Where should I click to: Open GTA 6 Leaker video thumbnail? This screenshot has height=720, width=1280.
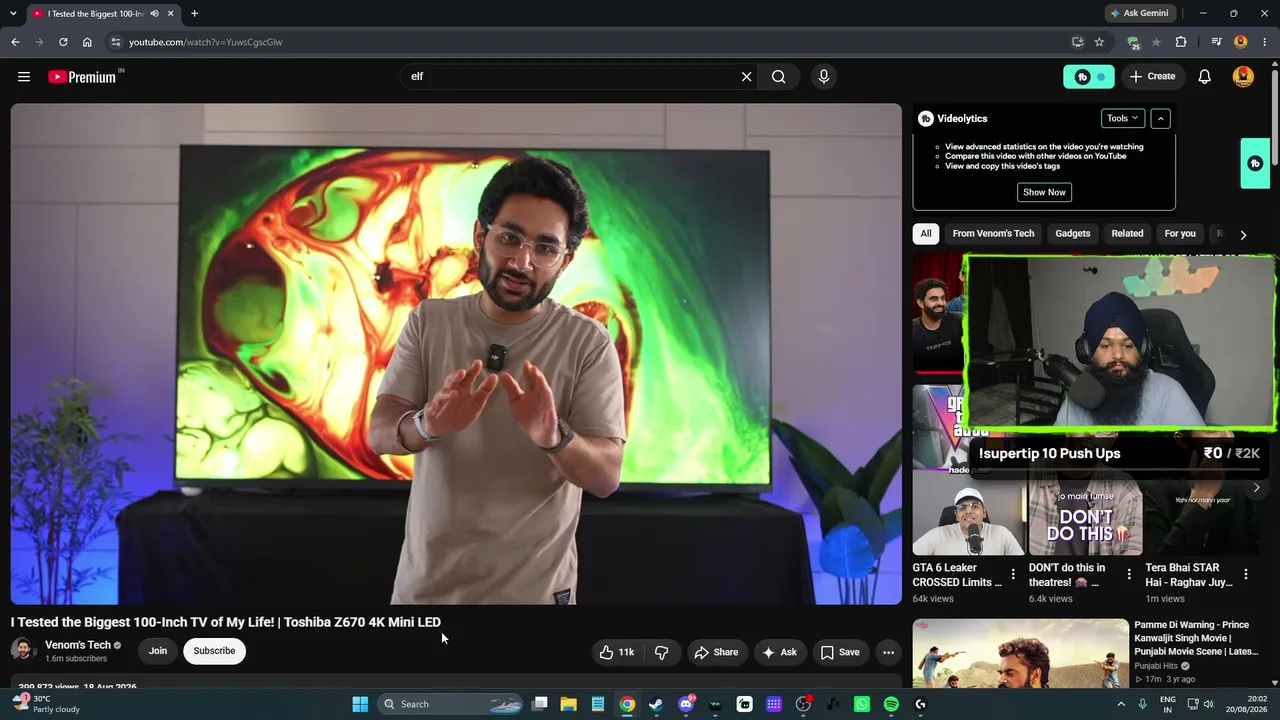[x=968, y=518]
